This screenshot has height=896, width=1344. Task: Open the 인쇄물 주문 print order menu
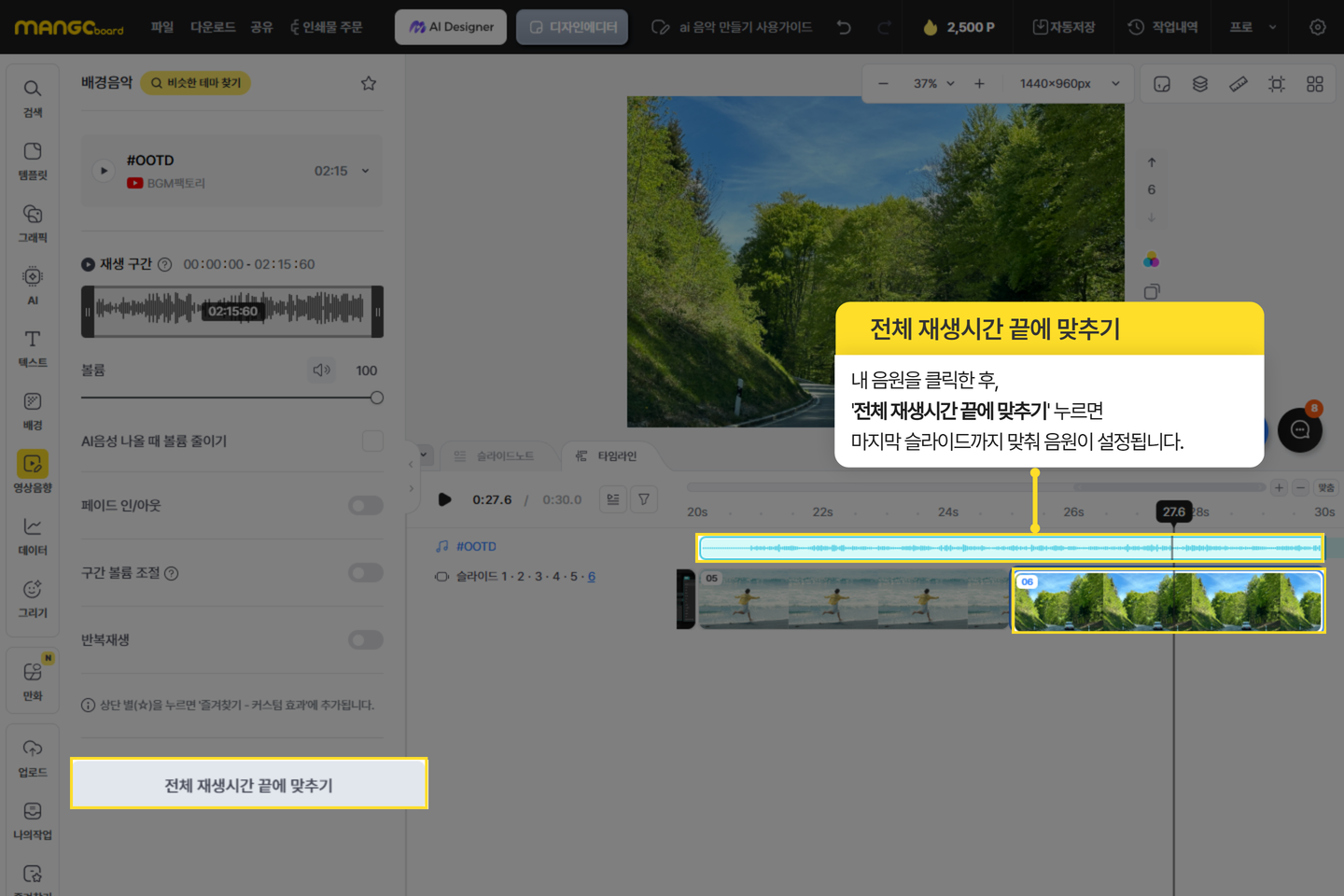(x=327, y=27)
